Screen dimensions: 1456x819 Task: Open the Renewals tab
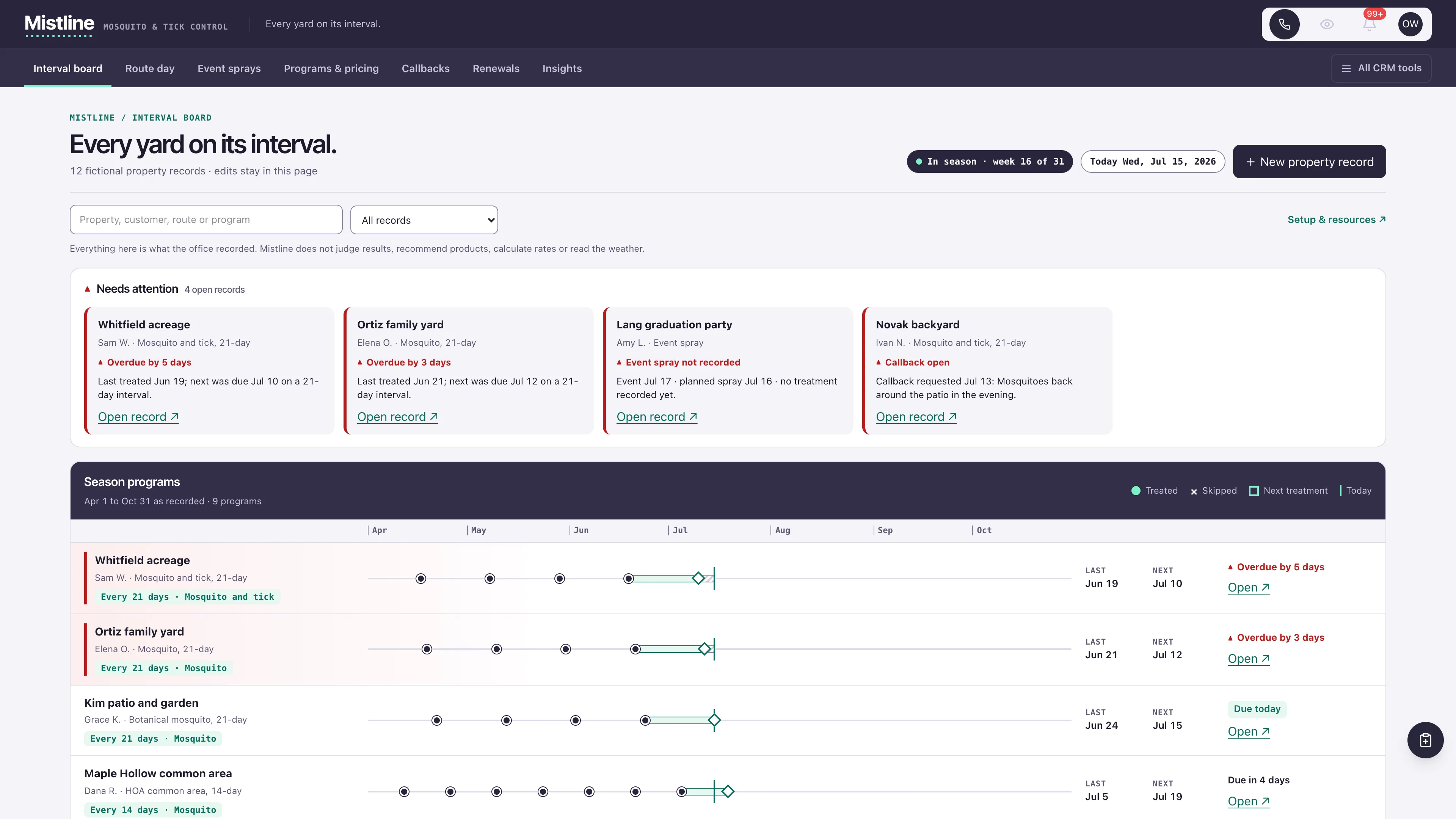tap(496, 68)
